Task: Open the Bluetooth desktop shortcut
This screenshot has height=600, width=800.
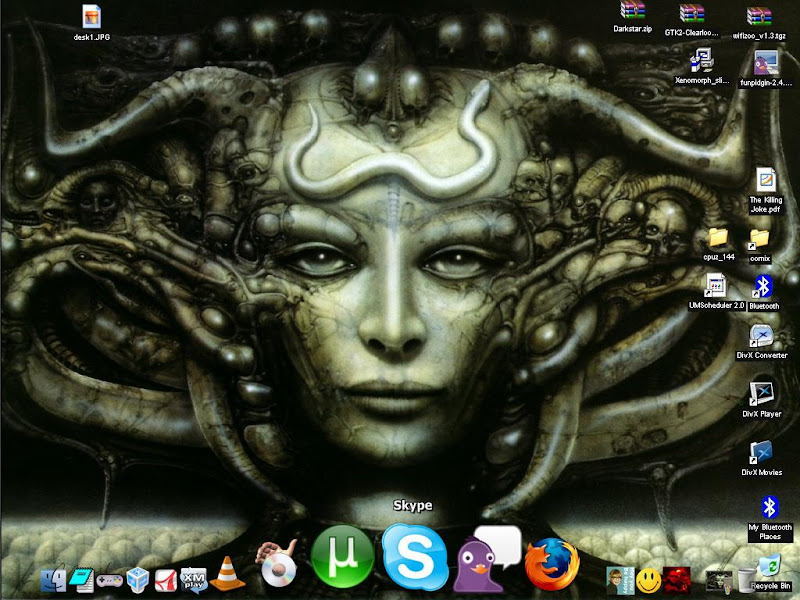Action: point(764,293)
